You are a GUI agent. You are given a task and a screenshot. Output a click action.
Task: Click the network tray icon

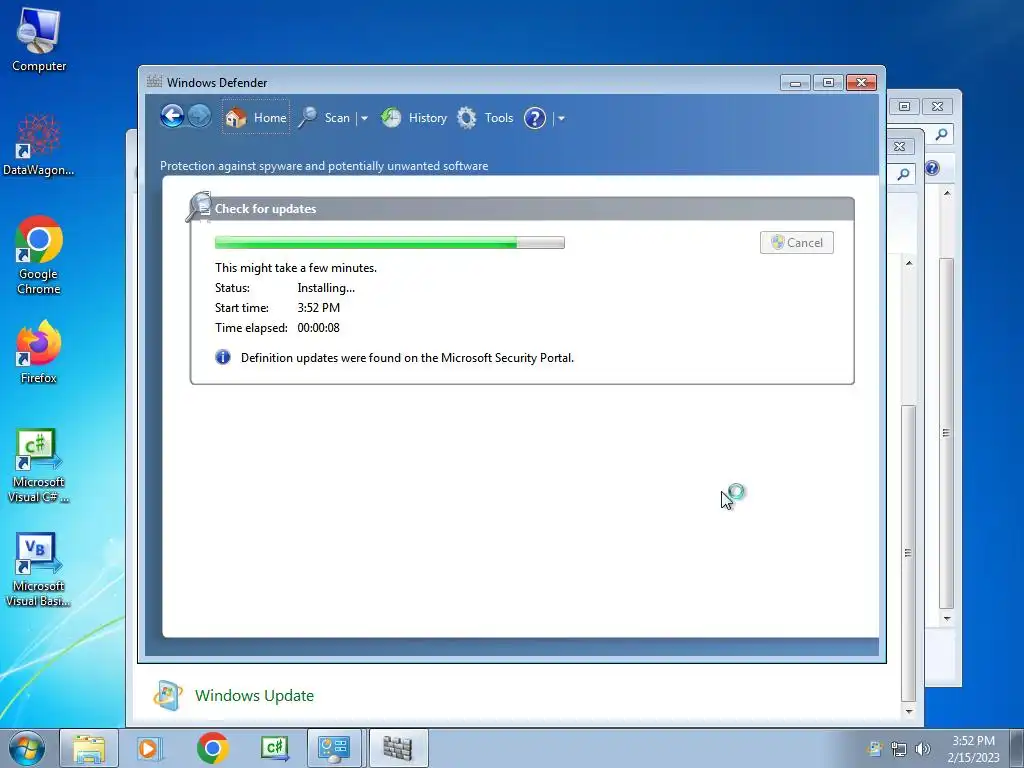click(x=899, y=749)
